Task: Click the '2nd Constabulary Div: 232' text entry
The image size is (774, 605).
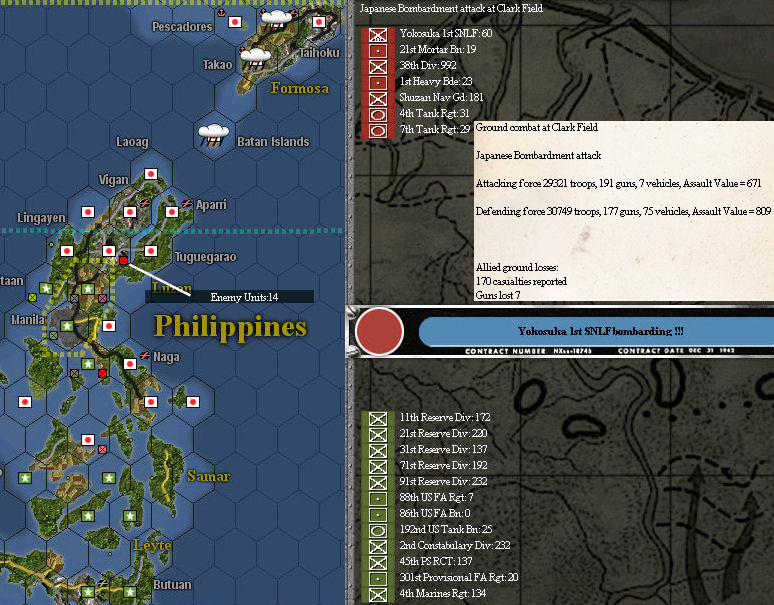Action: (x=455, y=545)
